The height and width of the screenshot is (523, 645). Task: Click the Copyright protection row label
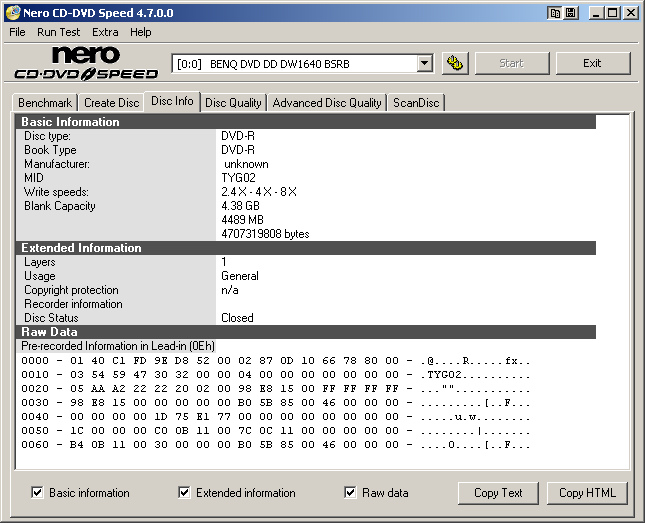71,290
